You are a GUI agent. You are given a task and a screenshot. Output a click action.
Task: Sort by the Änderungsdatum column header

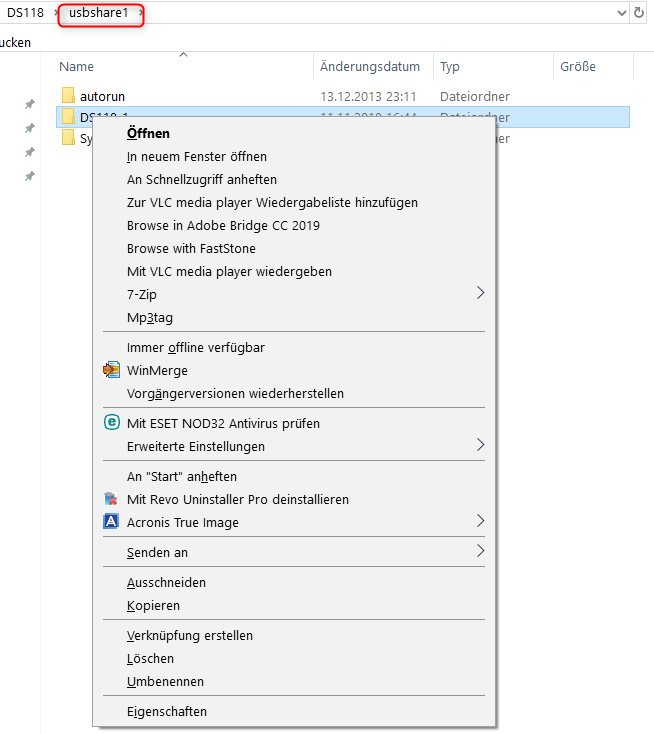[370, 66]
